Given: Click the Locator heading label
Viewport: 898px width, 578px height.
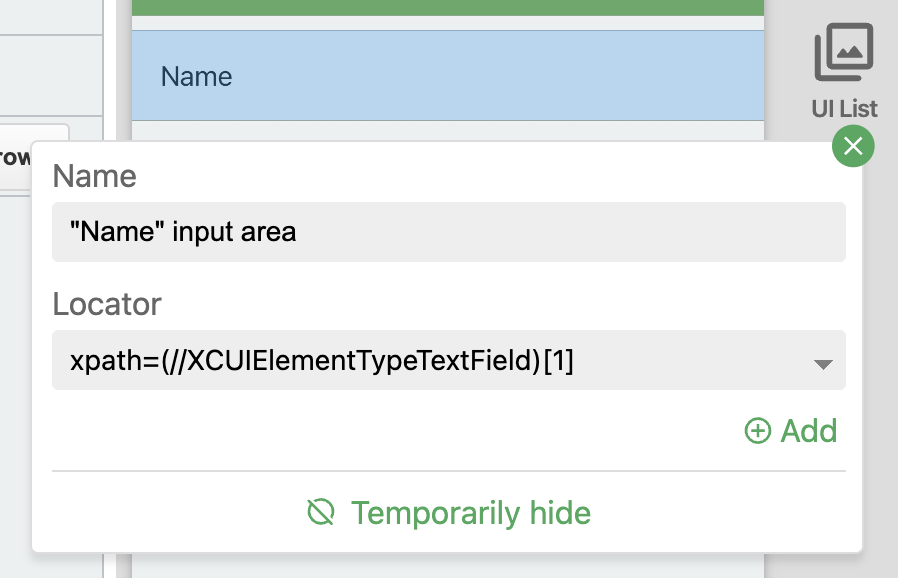Looking at the screenshot, I should 107,304.
